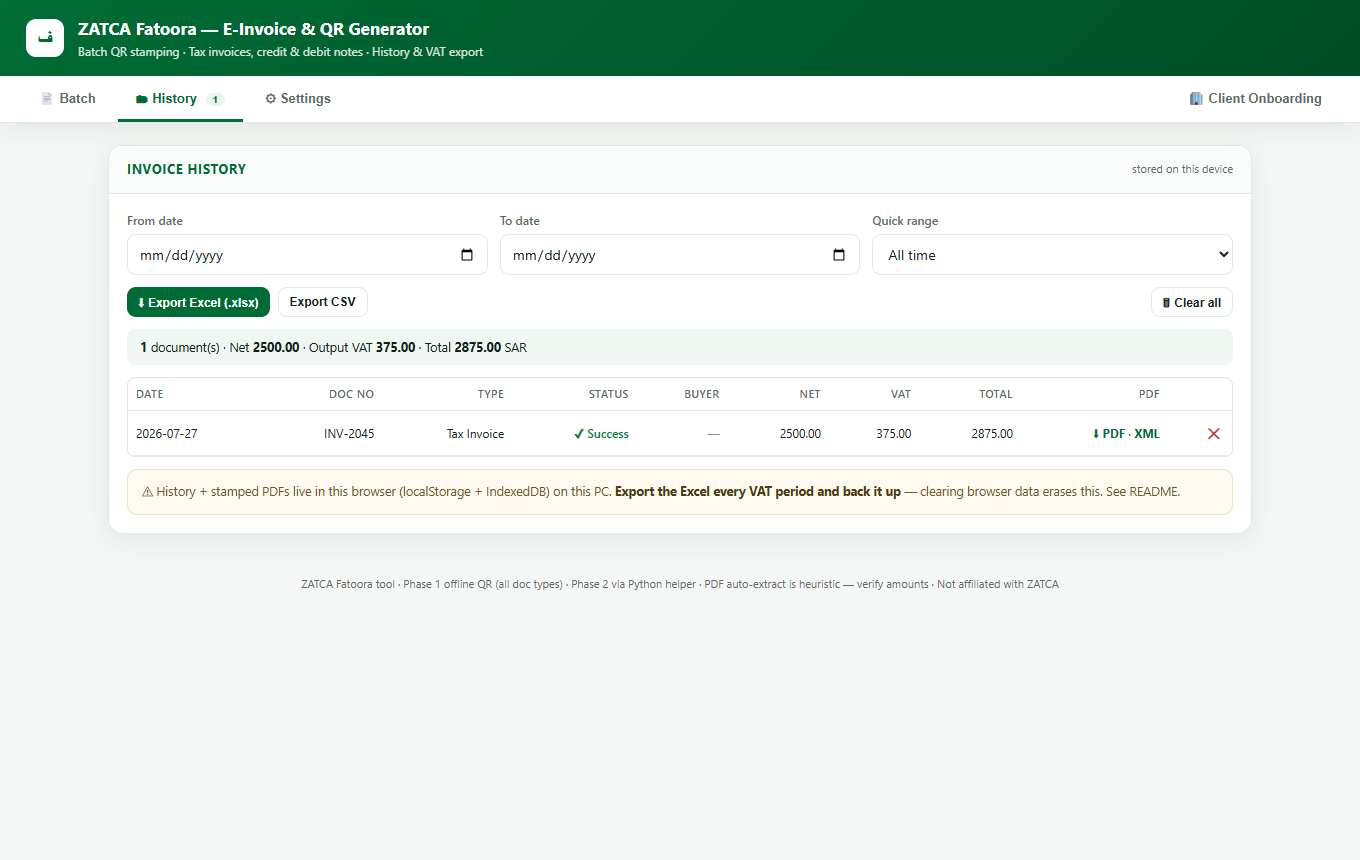Expand the Quick range dropdown
This screenshot has width=1360, height=860.
click(x=1052, y=255)
